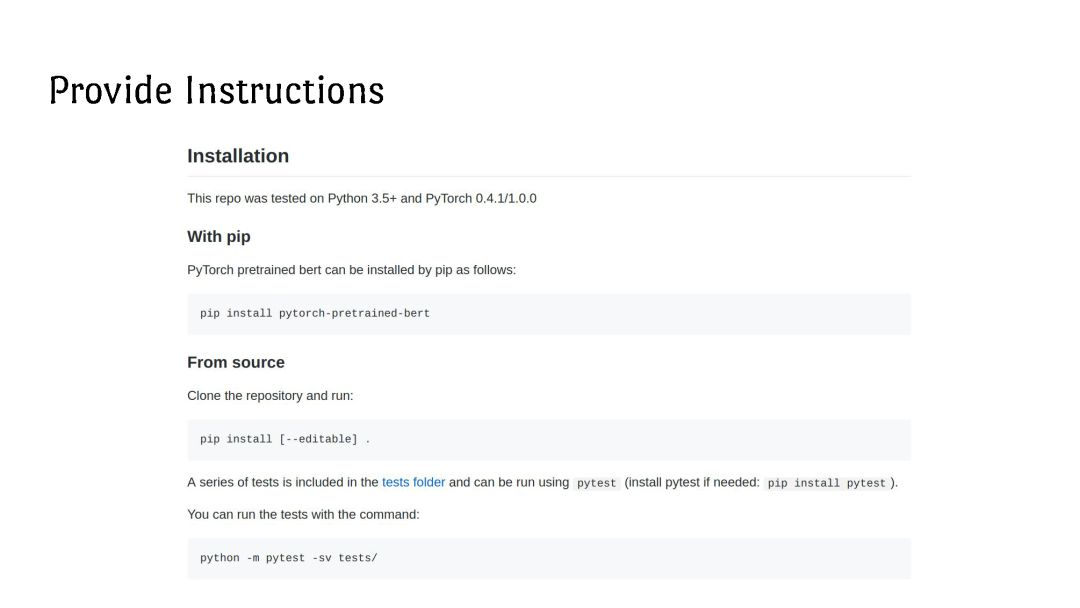Screen dimensions: 1080x608
Task: Click the inline pytest code snippet
Action: (x=596, y=483)
